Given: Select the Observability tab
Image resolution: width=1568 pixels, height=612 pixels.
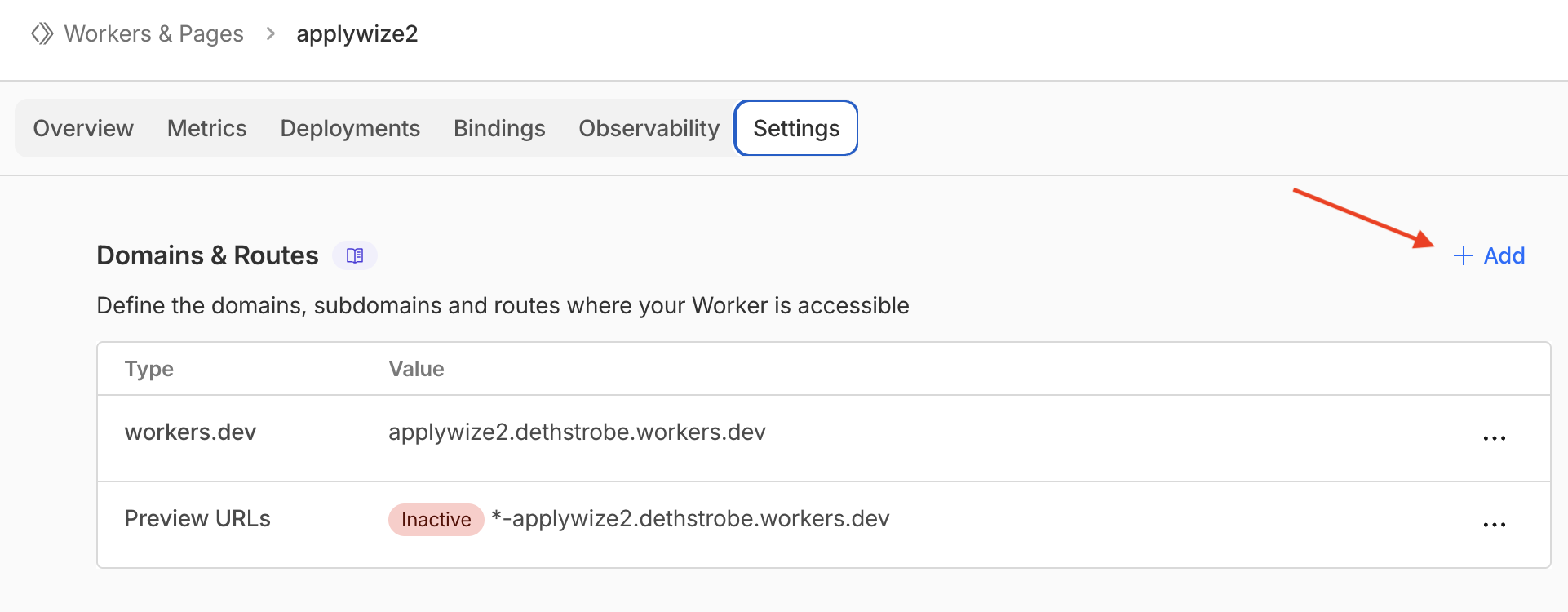Looking at the screenshot, I should [x=649, y=128].
